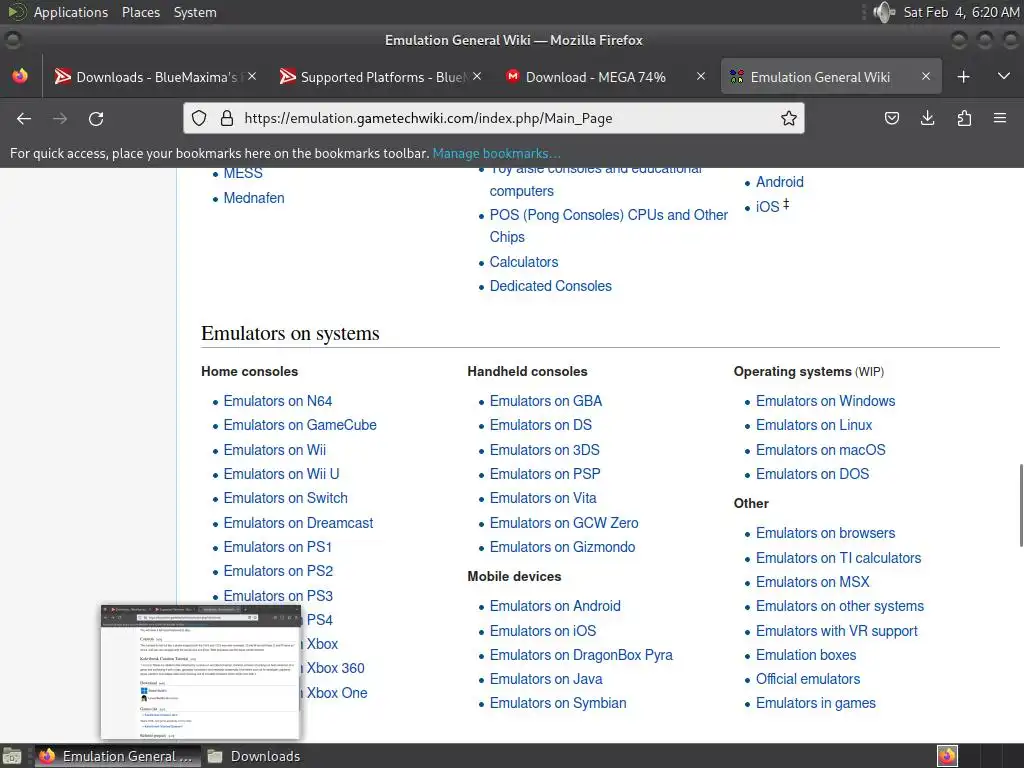1024x768 pixels.
Task: Open Emulators on Symbian link
Action: click(558, 703)
